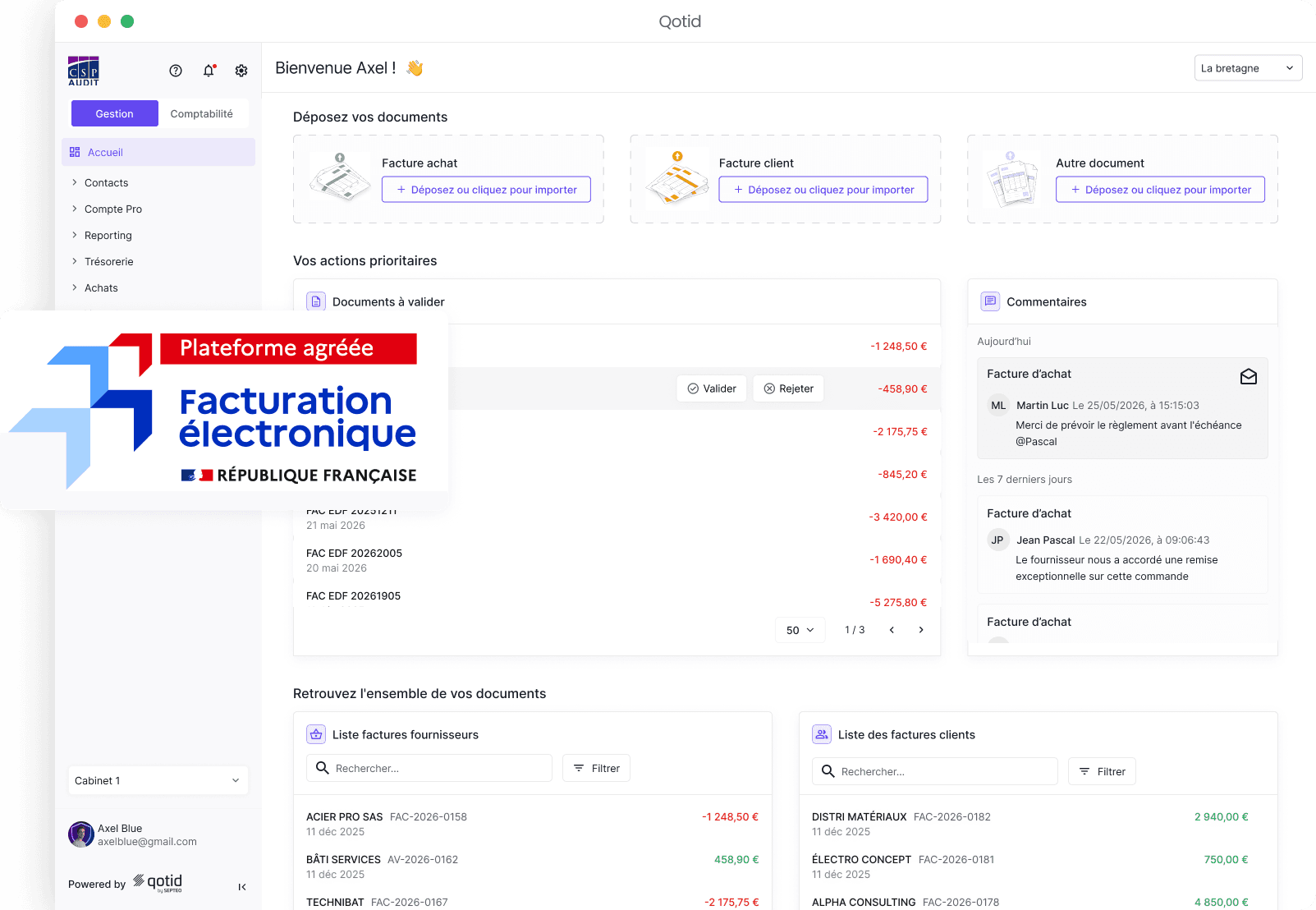Collapse the sidebar with the arrow icon
The width and height of the screenshot is (1316, 910).
pyautogui.click(x=242, y=887)
